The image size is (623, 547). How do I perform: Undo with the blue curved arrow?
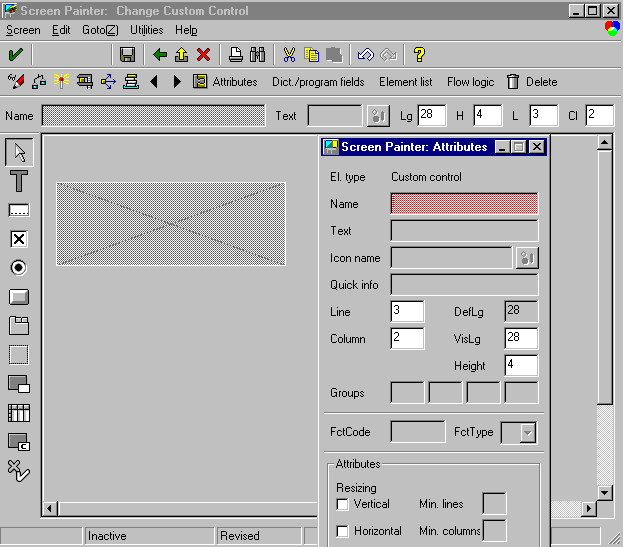pos(366,54)
